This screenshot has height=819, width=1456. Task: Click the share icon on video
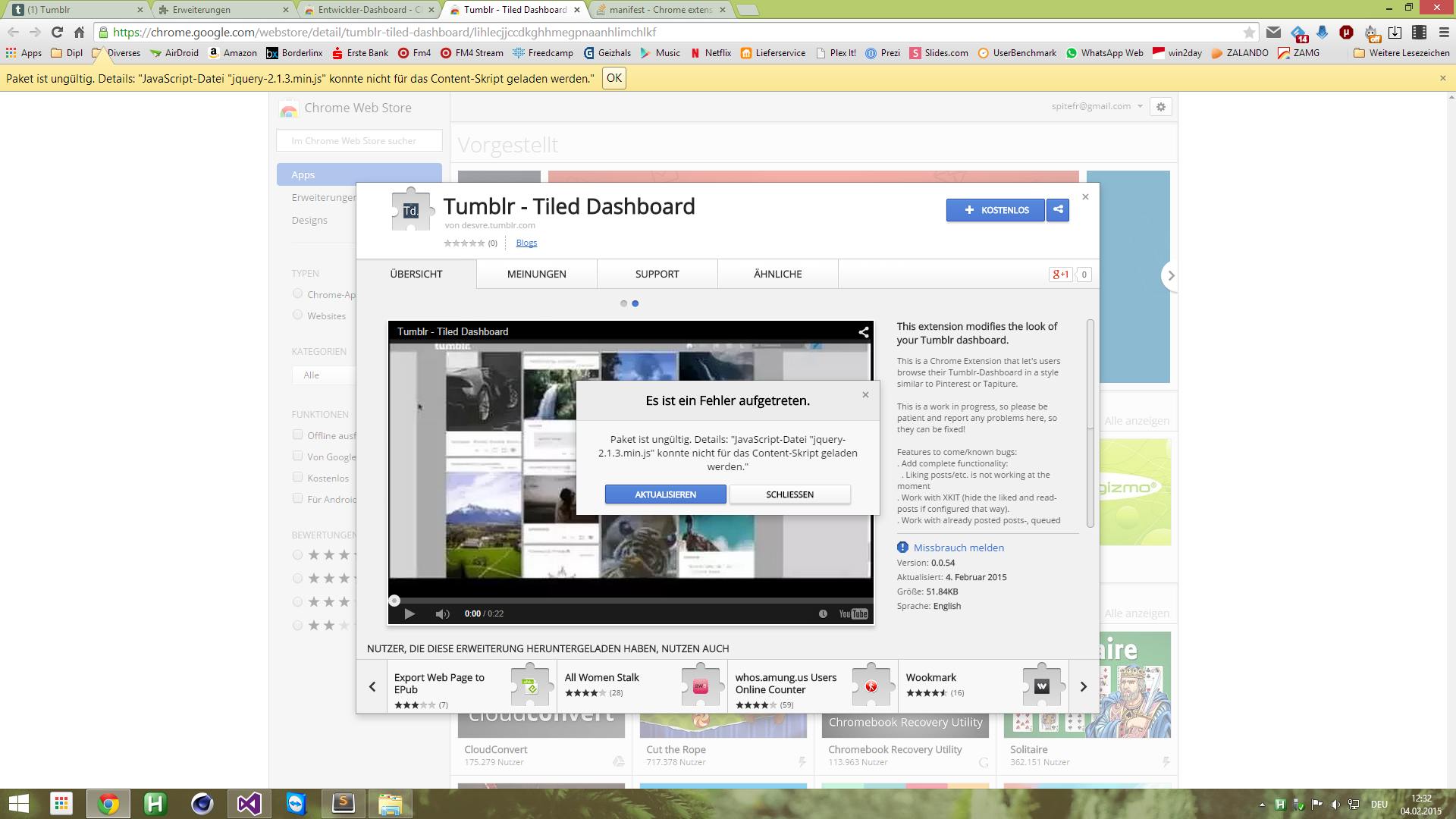tap(863, 332)
